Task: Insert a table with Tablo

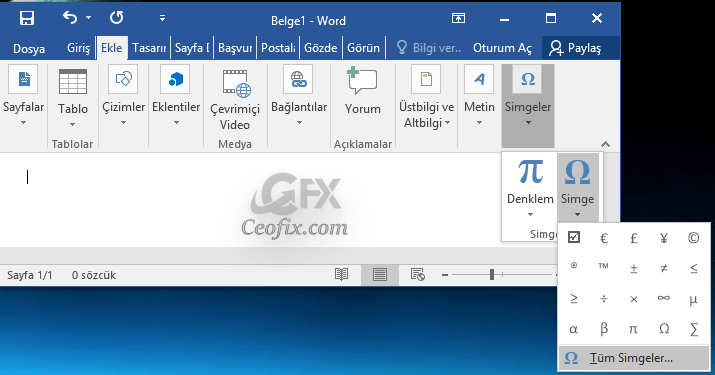Action: [73, 98]
